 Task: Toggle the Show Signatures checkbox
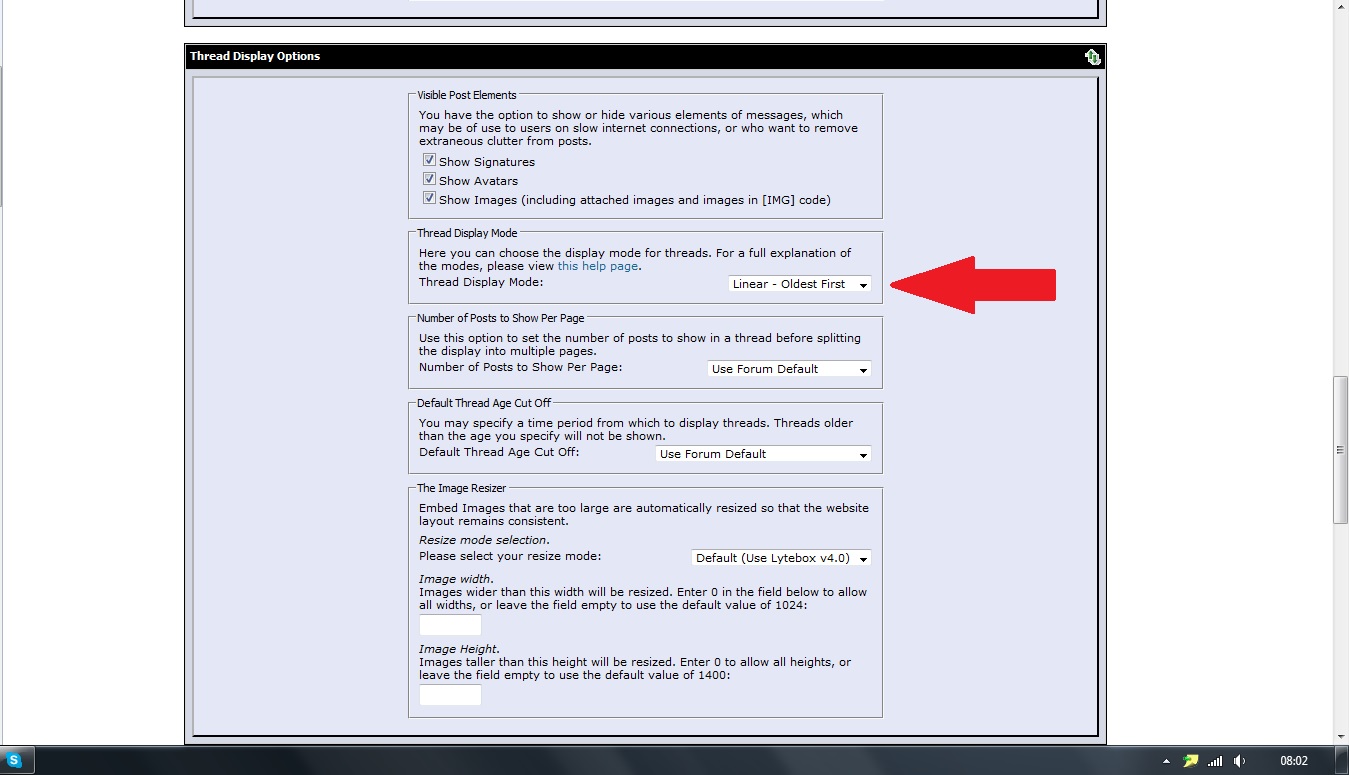(429, 161)
